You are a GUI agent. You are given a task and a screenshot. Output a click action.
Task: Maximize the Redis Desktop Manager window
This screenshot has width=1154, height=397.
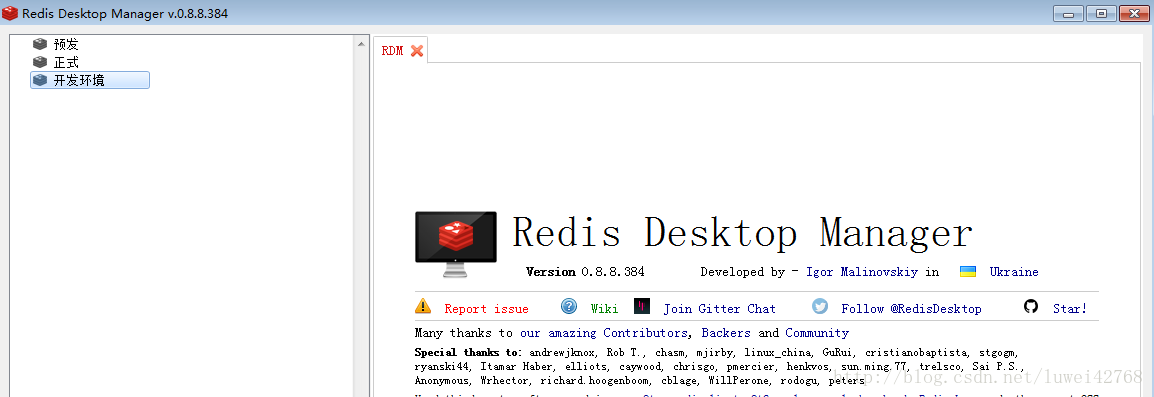pos(1101,13)
